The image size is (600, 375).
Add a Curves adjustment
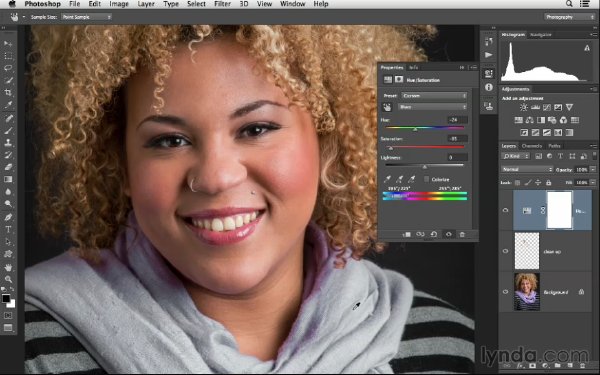(x=546, y=108)
